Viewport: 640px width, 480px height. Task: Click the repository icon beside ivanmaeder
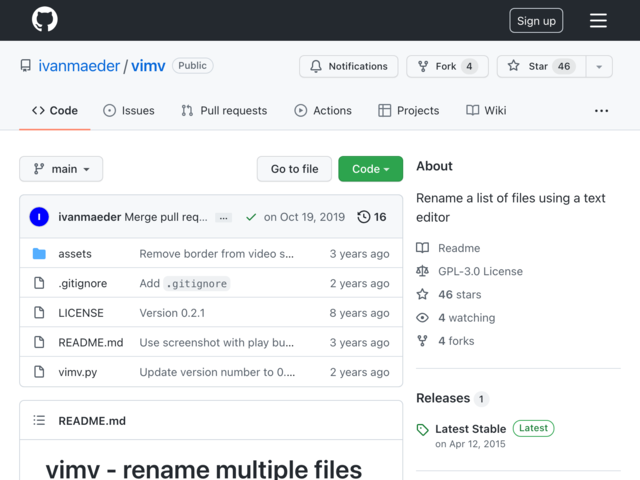coord(26,66)
